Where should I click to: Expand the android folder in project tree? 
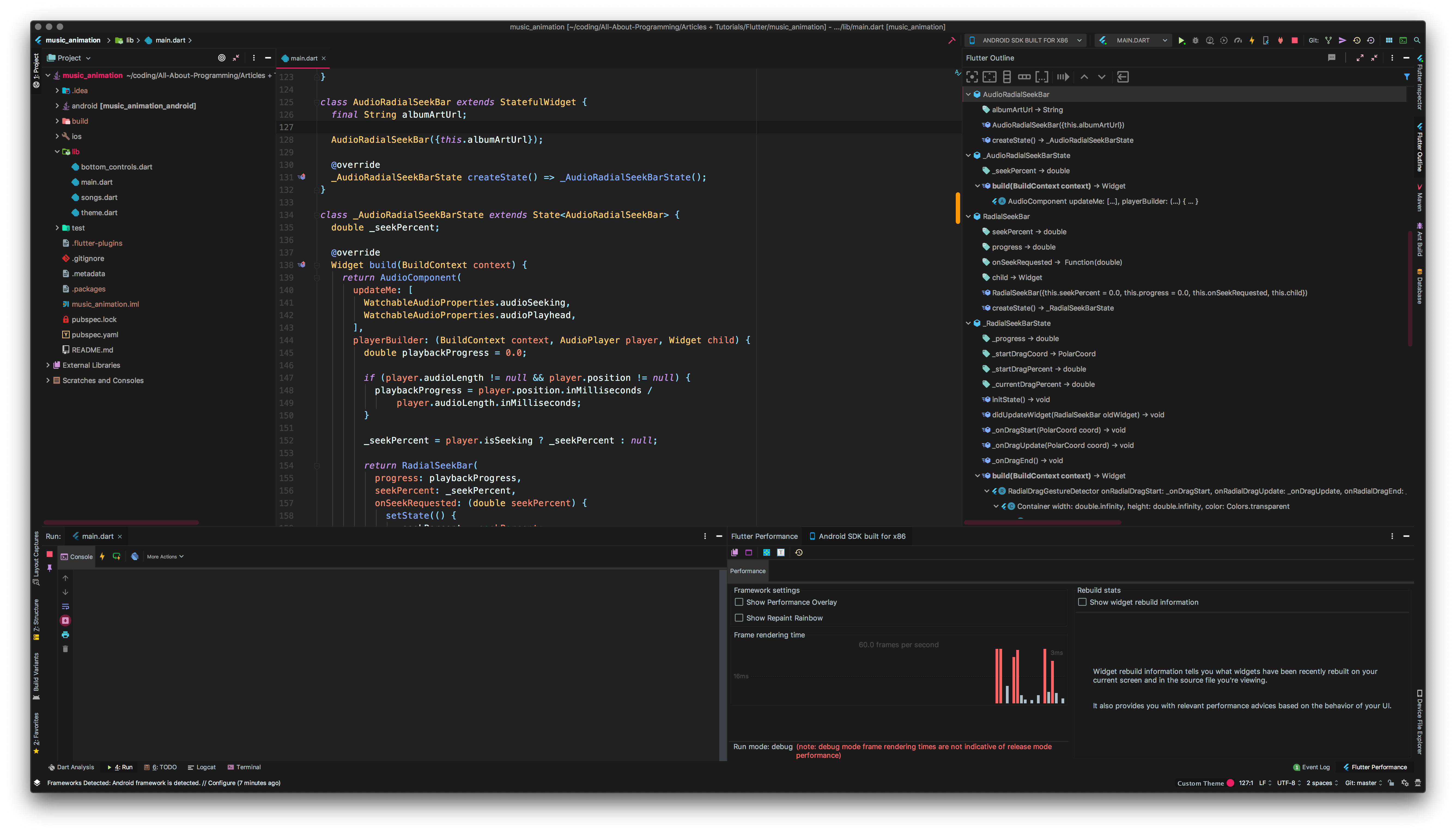[57, 106]
